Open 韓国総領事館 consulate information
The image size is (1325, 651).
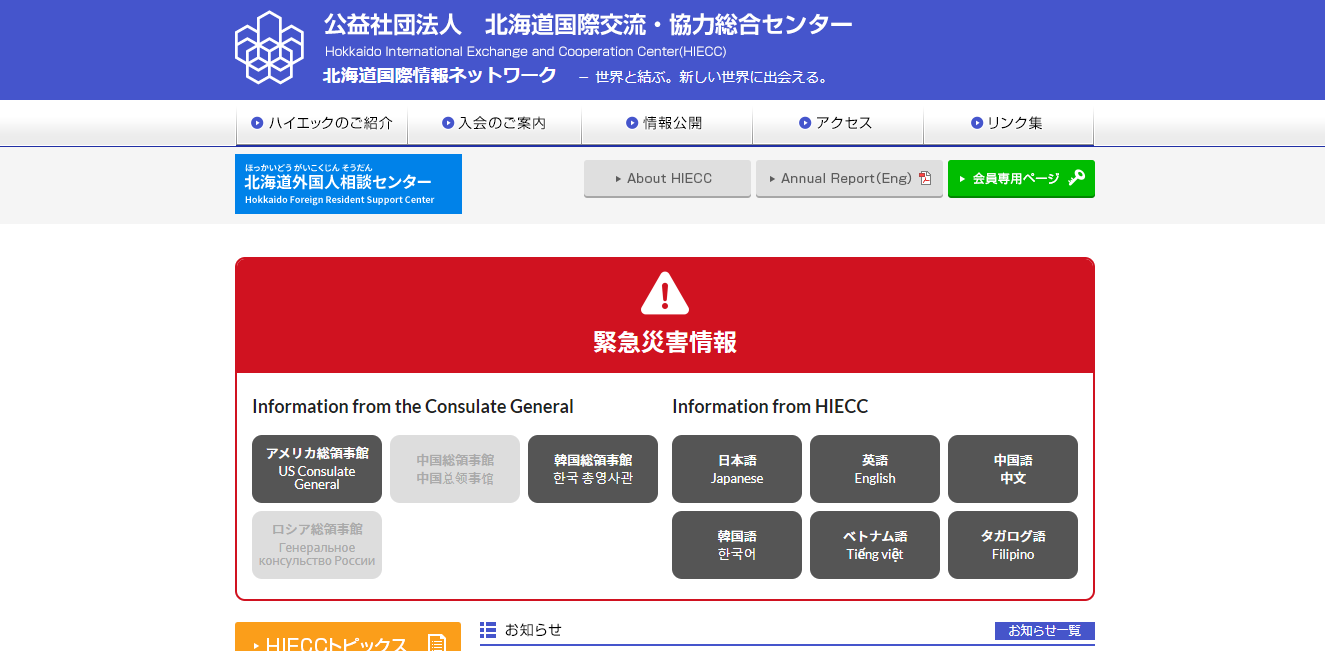[x=593, y=469]
